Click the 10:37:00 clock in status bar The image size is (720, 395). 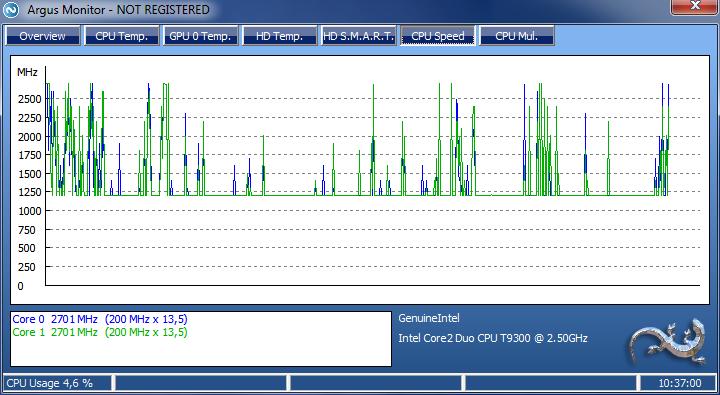[x=680, y=383]
